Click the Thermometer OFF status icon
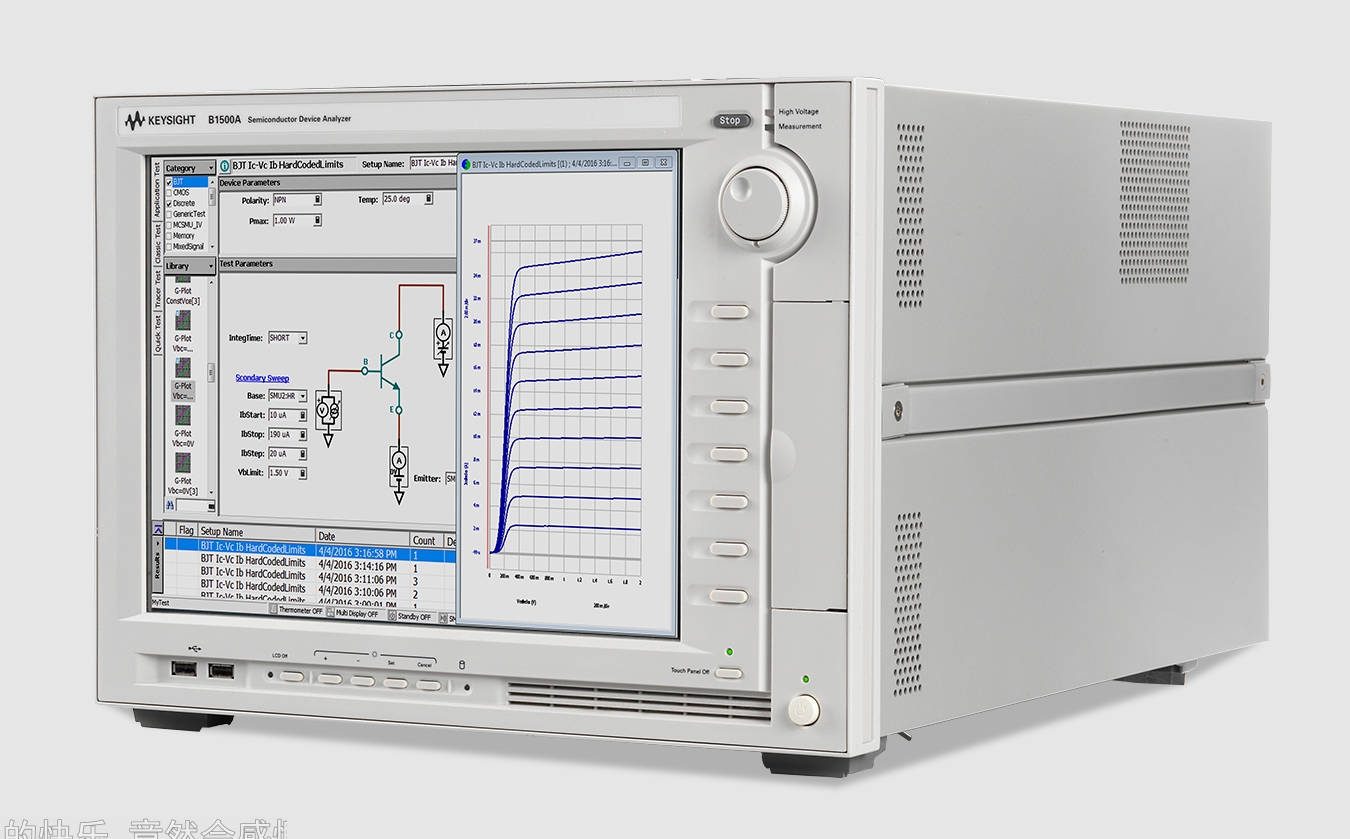The image size is (1350, 839). point(273,609)
